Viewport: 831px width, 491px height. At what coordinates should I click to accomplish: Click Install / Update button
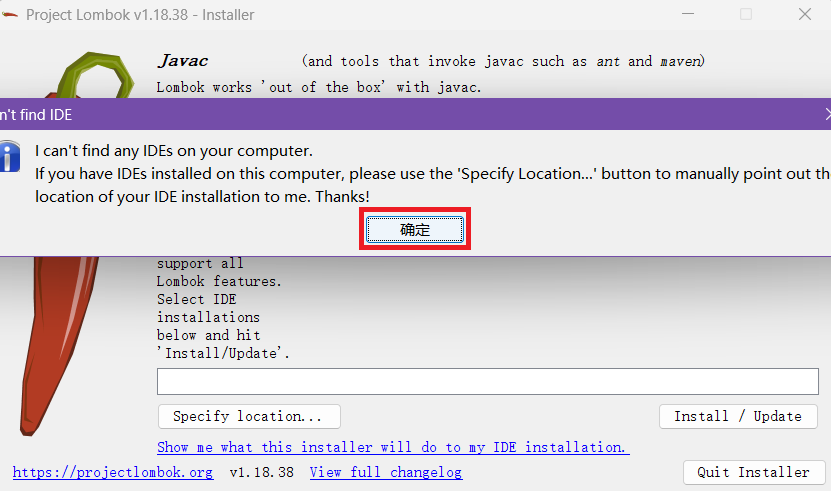(x=738, y=416)
